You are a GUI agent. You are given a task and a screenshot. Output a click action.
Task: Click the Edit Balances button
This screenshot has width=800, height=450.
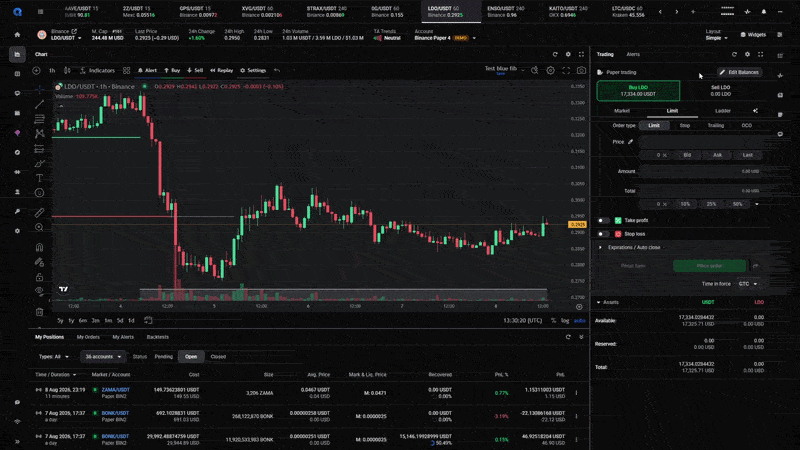click(x=740, y=72)
